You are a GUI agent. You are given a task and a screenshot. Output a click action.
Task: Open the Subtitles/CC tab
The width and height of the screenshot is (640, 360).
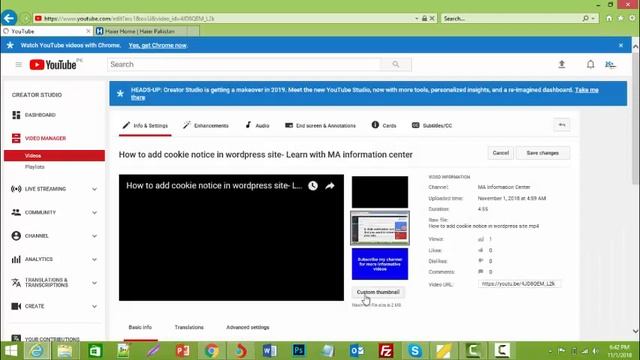coord(432,126)
